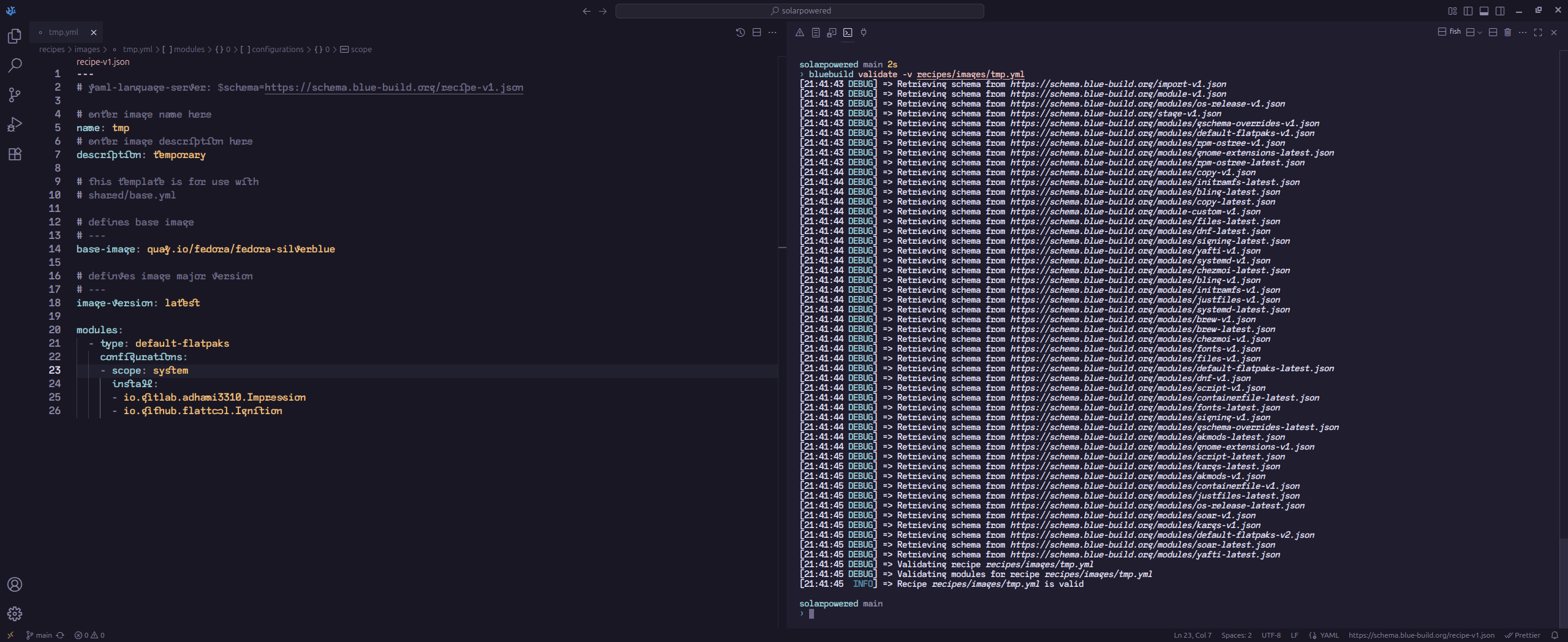Close the tmp.yml tab
This screenshot has height=642, width=1568.
[94, 32]
